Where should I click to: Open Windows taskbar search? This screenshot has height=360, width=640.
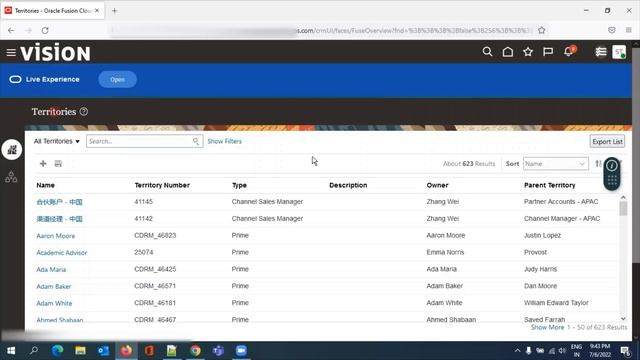34,351
